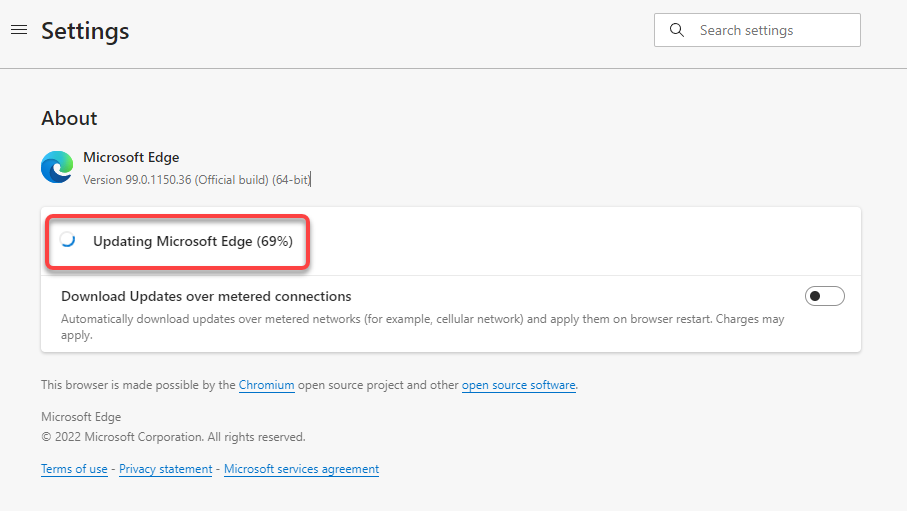This screenshot has width=907, height=511.
Task: Open the open source software link
Action: (x=518, y=385)
